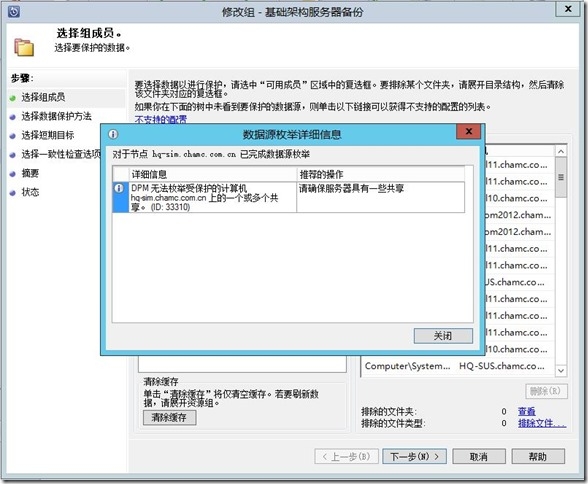Screen dimensions: 588x484
Task: Click the folder icon in wizard header
Action: pos(24,47)
